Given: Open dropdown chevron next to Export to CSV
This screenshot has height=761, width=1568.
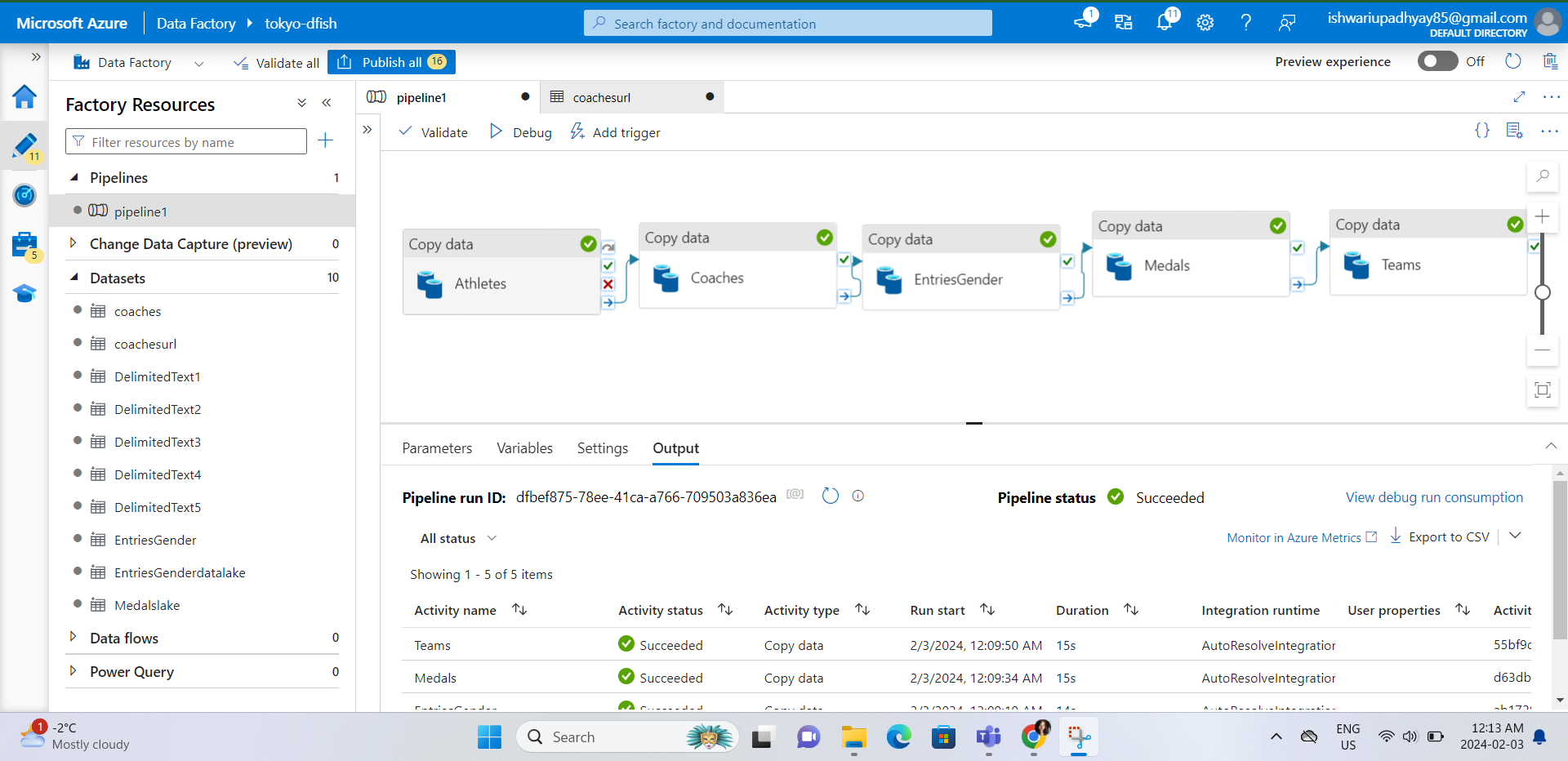Looking at the screenshot, I should tap(1516, 536).
